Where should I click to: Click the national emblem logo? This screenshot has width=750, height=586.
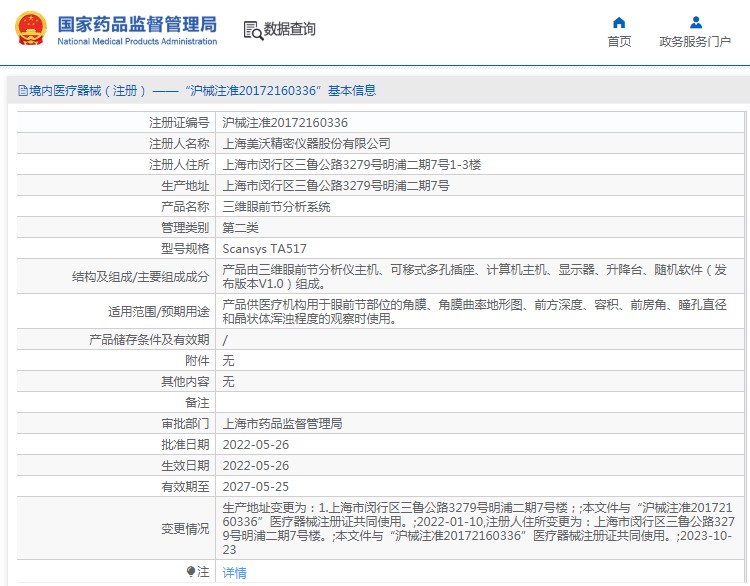pyautogui.click(x=31, y=28)
